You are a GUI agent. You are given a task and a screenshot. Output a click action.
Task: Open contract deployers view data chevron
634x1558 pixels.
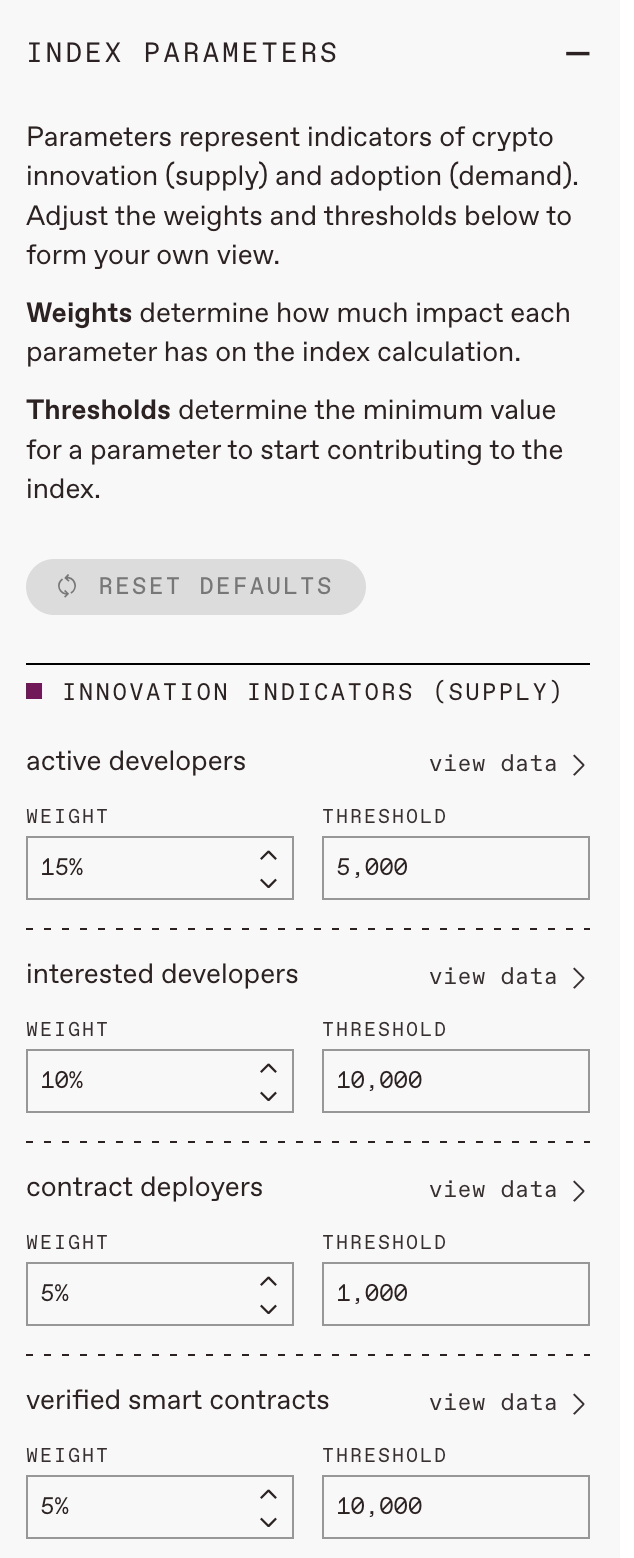[x=579, y=1191]
